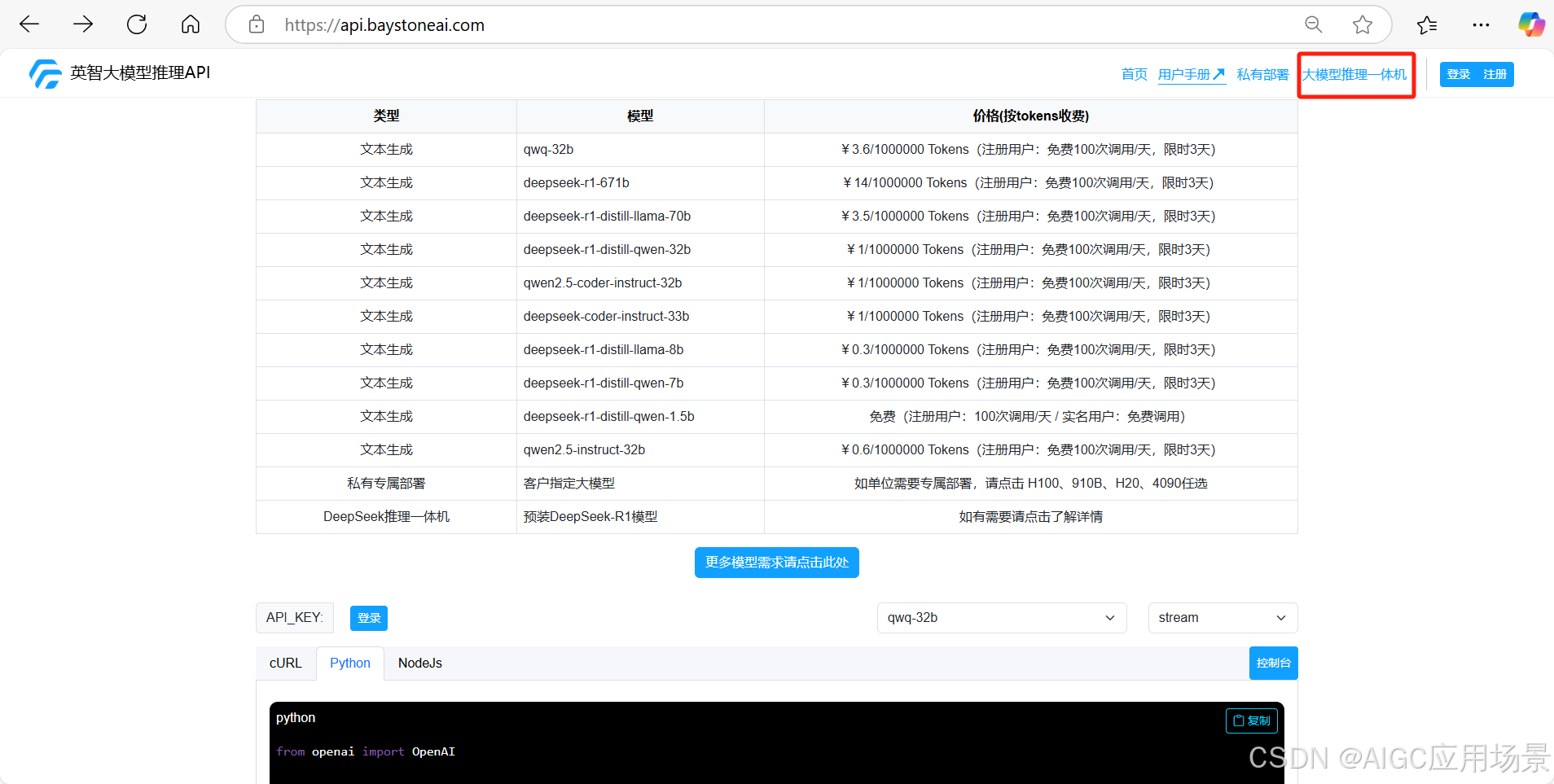Screen dimensions: 1554x784
Task: Expand the qwq-32b model dropdown
Action: [x=1002, y=618]
